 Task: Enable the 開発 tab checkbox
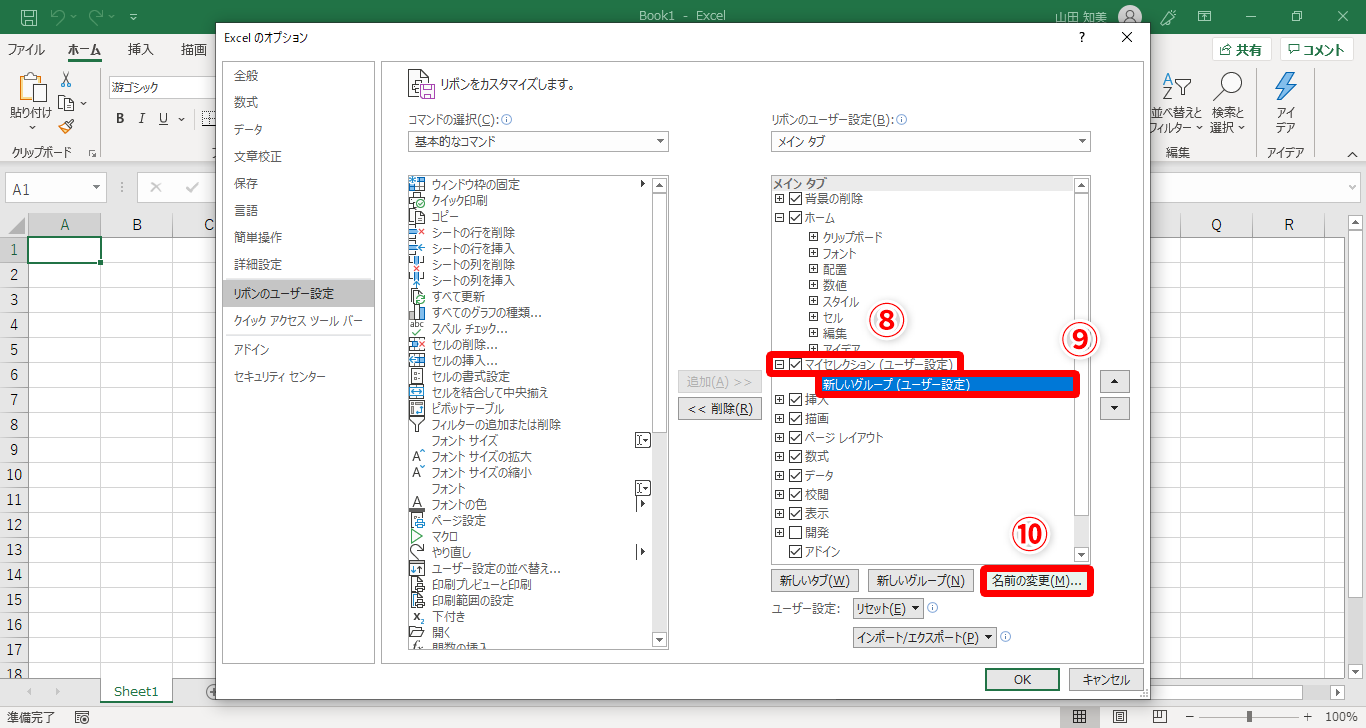796,533
